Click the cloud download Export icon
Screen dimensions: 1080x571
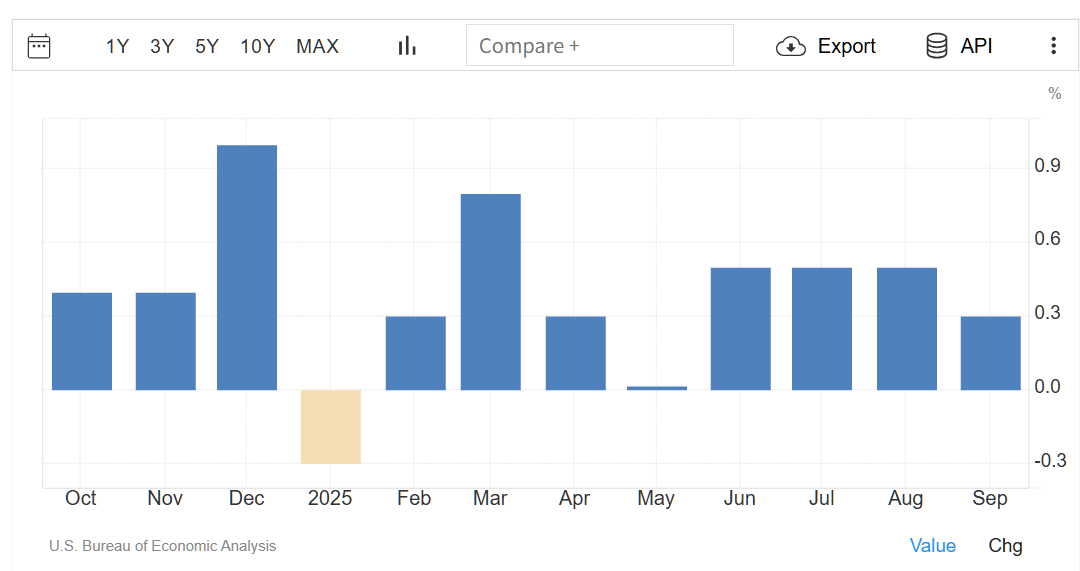791,46
